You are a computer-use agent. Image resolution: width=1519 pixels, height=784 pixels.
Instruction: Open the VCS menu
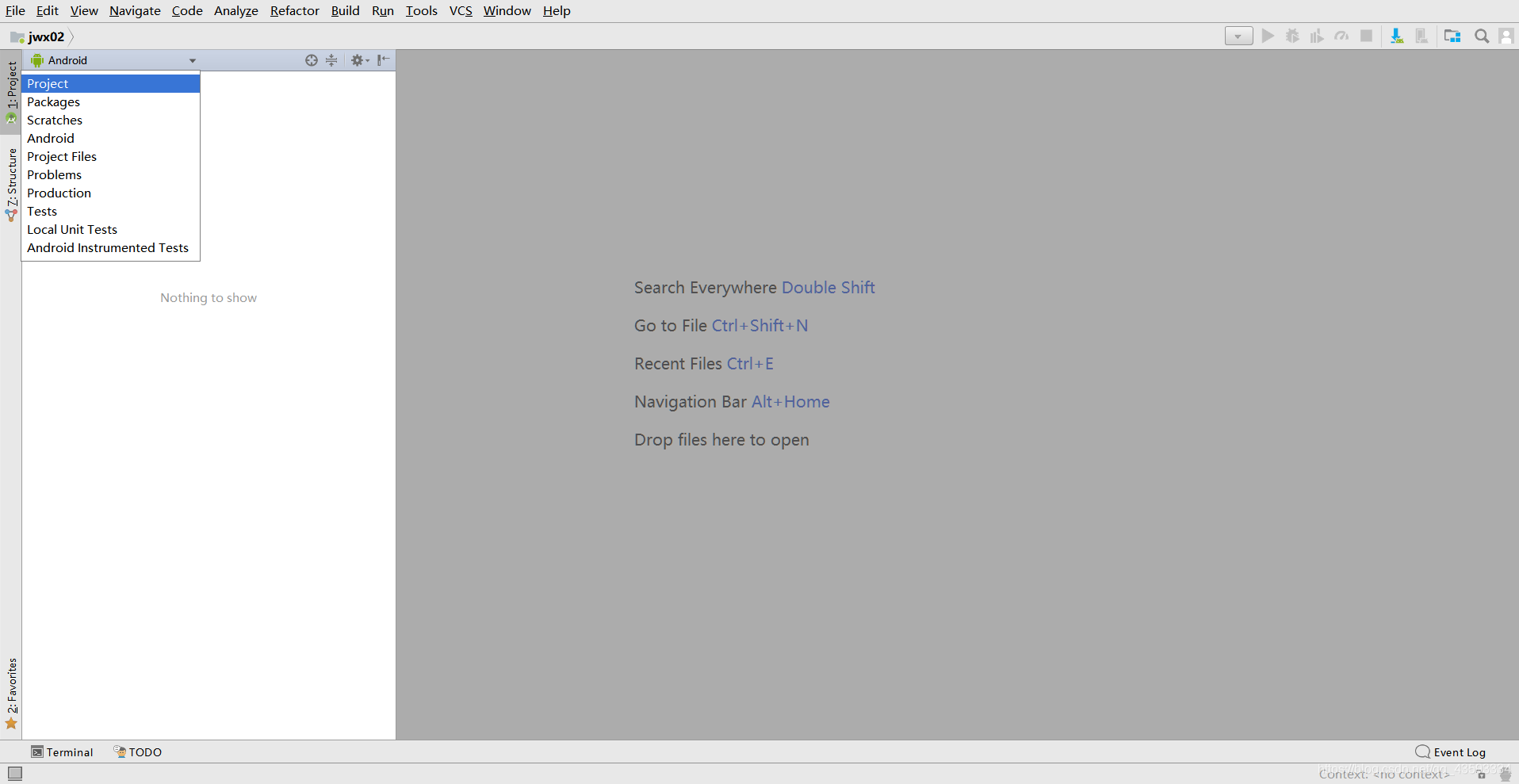tap(461, 10)
